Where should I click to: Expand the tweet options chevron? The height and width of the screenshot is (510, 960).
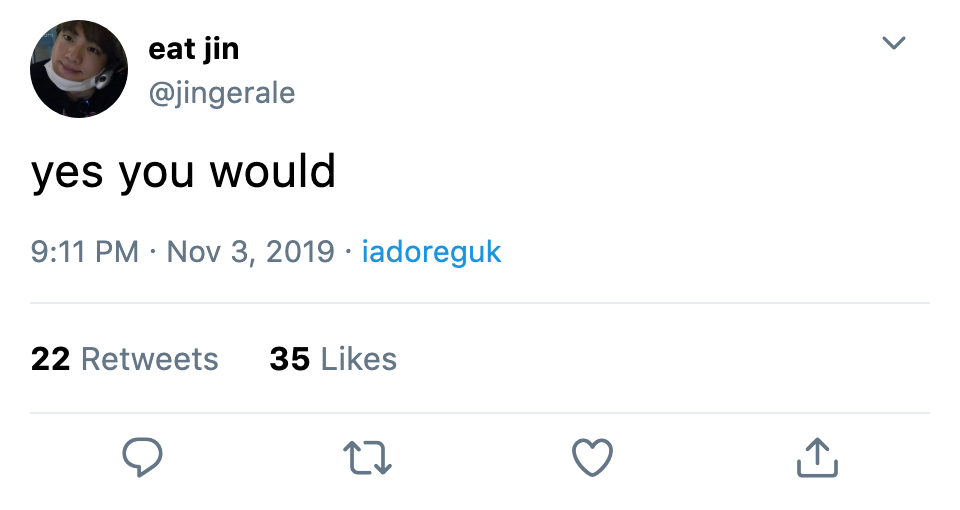(893, 43)
